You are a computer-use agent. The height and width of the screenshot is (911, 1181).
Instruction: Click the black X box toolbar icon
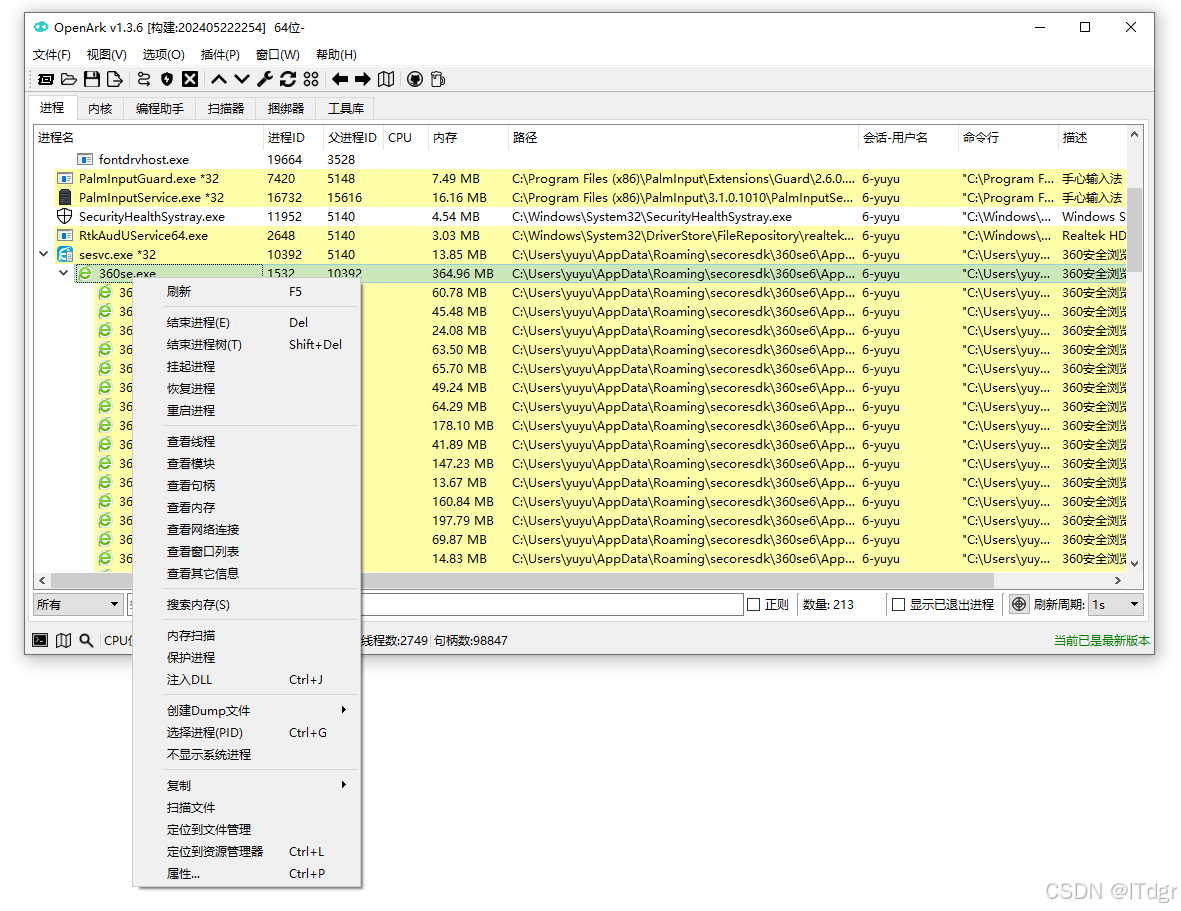(x=191, y=79)
